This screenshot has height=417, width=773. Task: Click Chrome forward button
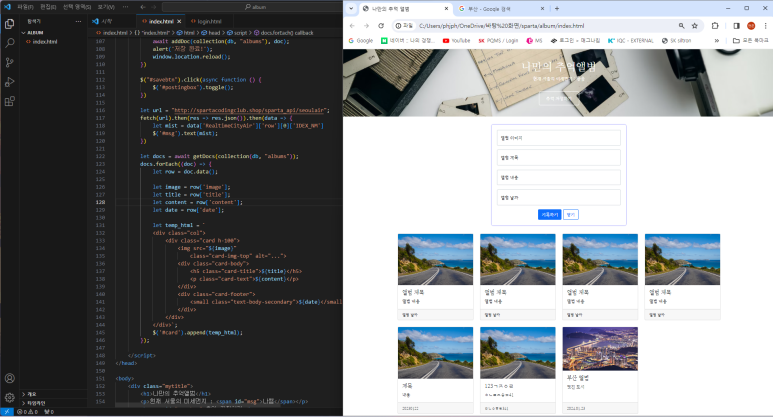pos(366,26)
